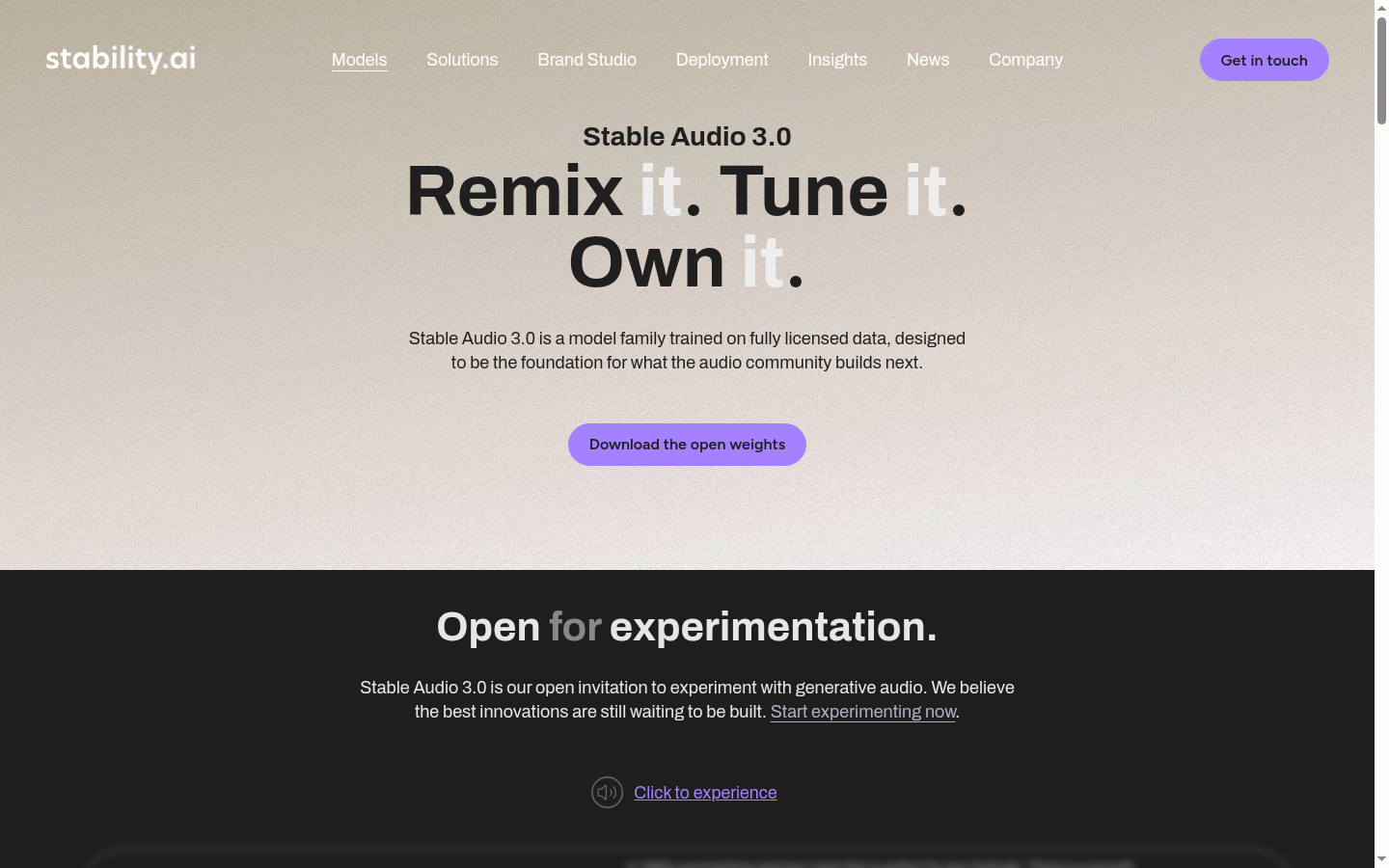Viewport: 1389px width, 868px height.
Task: Download the open weights
Action: 687,445
